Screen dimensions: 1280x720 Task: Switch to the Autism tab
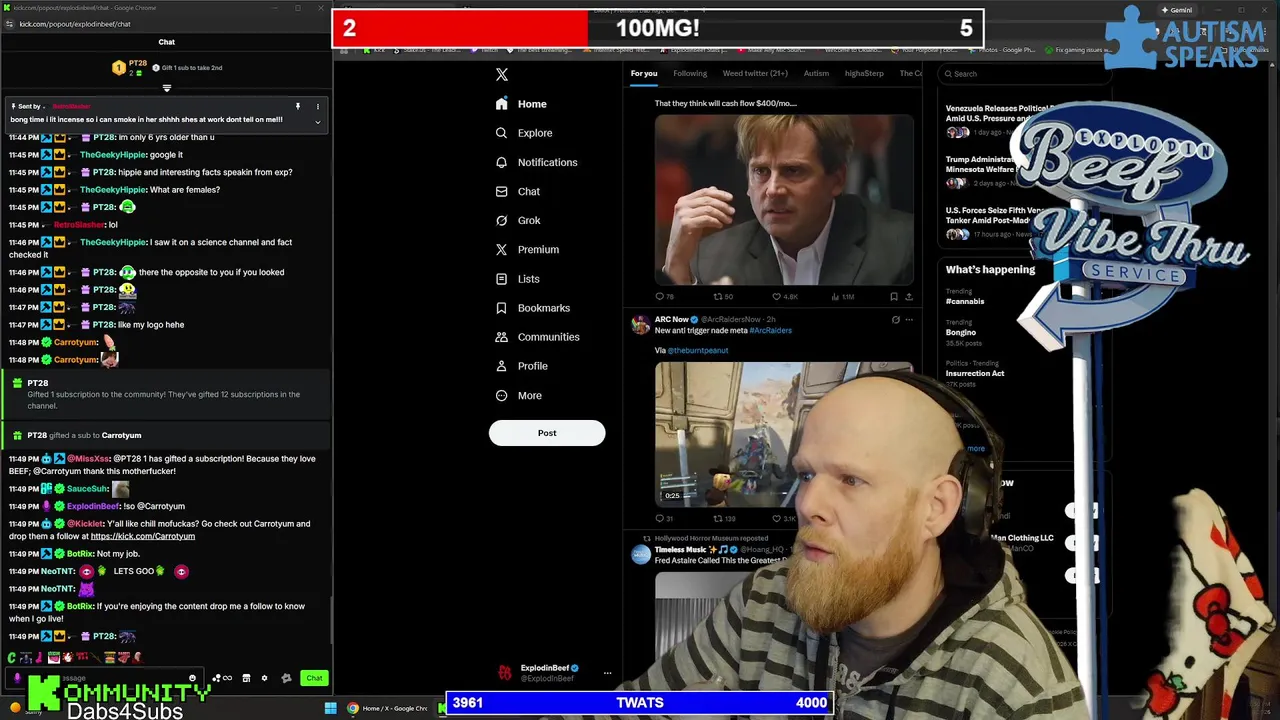(x=816, y=73)
